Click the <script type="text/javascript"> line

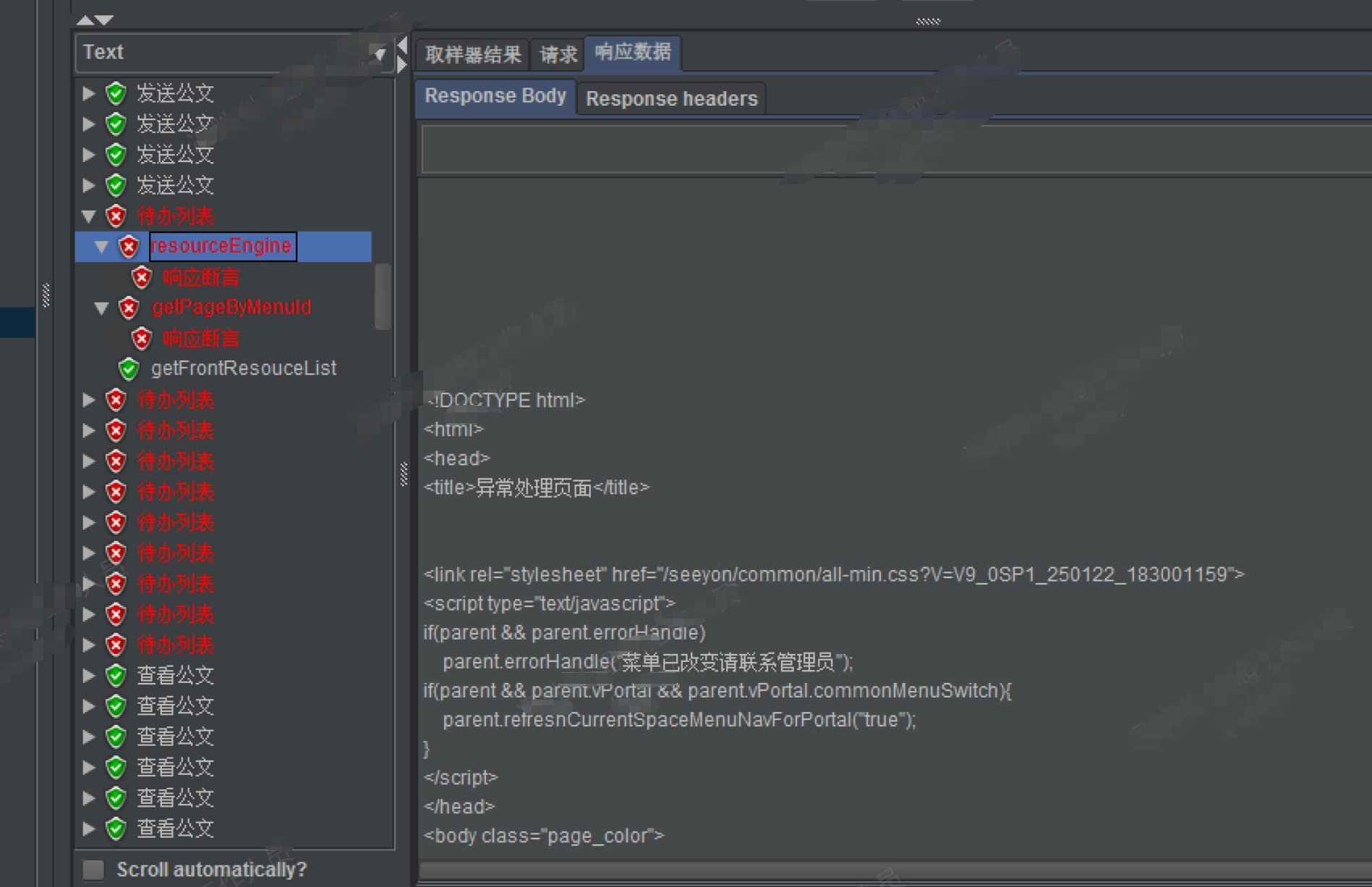tap(549, 603)
